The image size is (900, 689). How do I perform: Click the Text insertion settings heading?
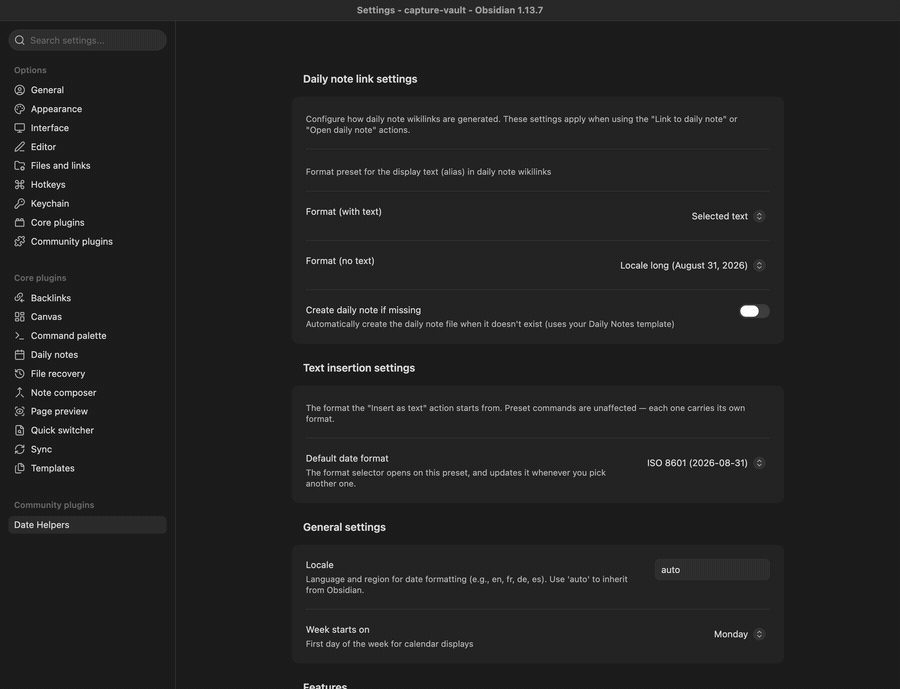tap(359, 368)
